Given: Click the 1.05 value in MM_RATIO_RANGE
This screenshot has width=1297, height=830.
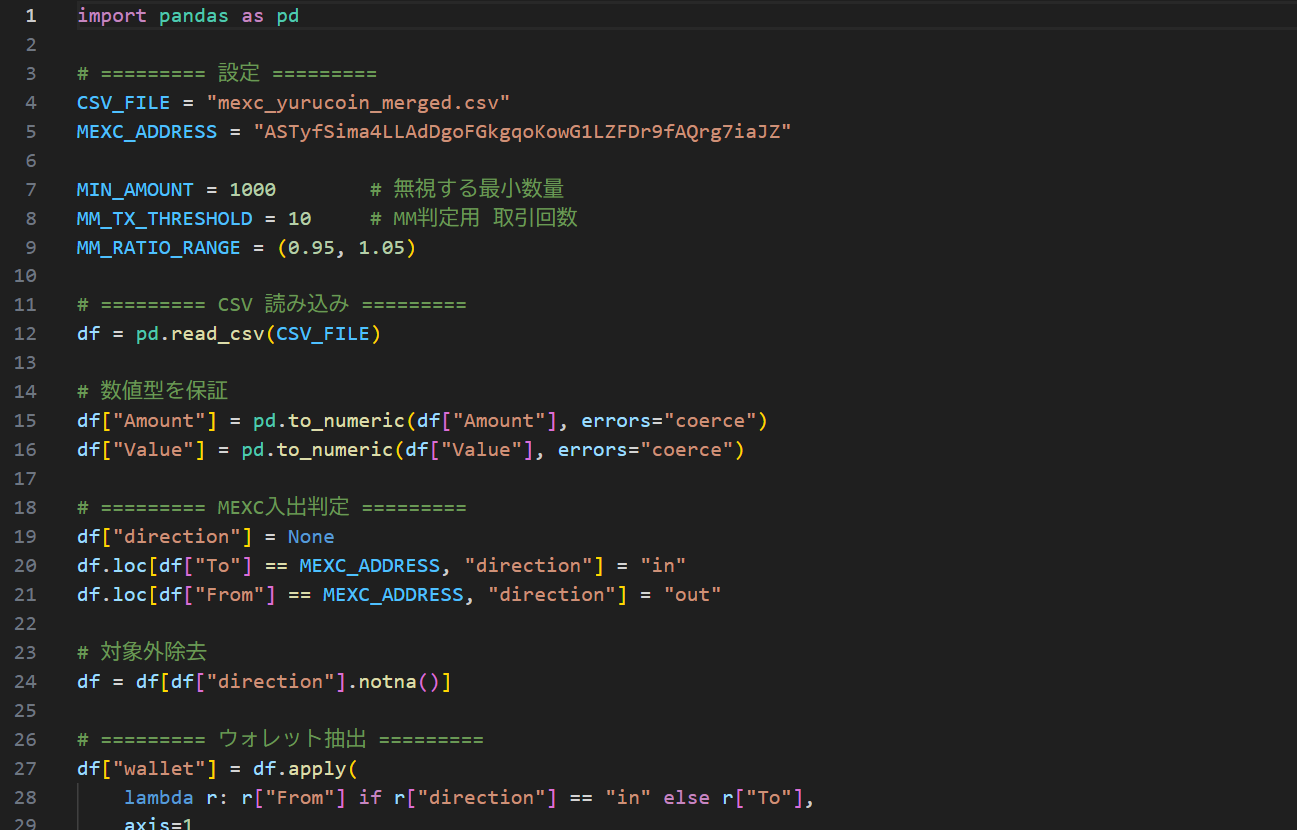Looking at the screenshot, I should (381, 247).
